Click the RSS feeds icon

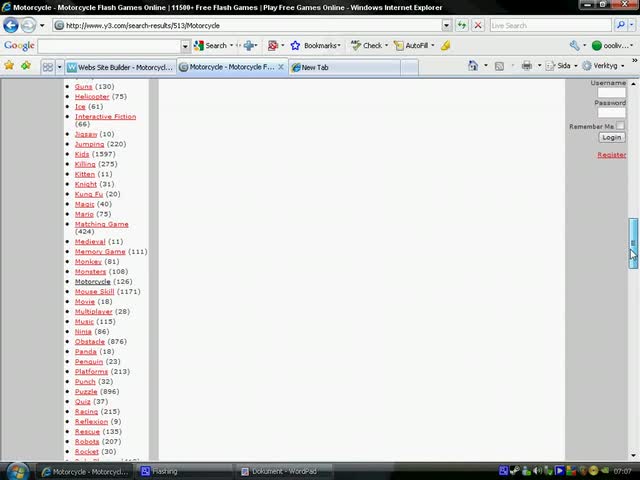click(499, 66)
